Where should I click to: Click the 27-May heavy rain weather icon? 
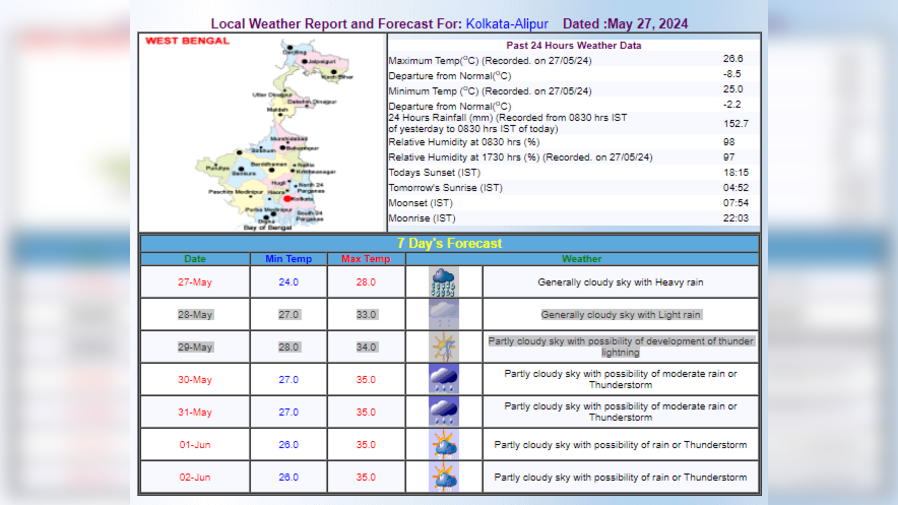(x=443, y=282)
